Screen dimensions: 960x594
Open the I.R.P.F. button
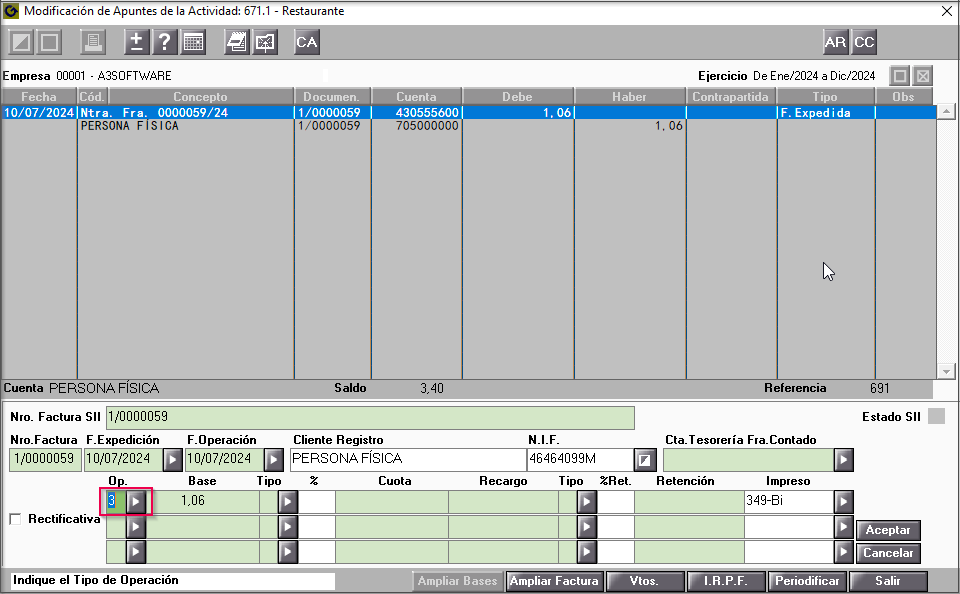(x=726, y=581)
